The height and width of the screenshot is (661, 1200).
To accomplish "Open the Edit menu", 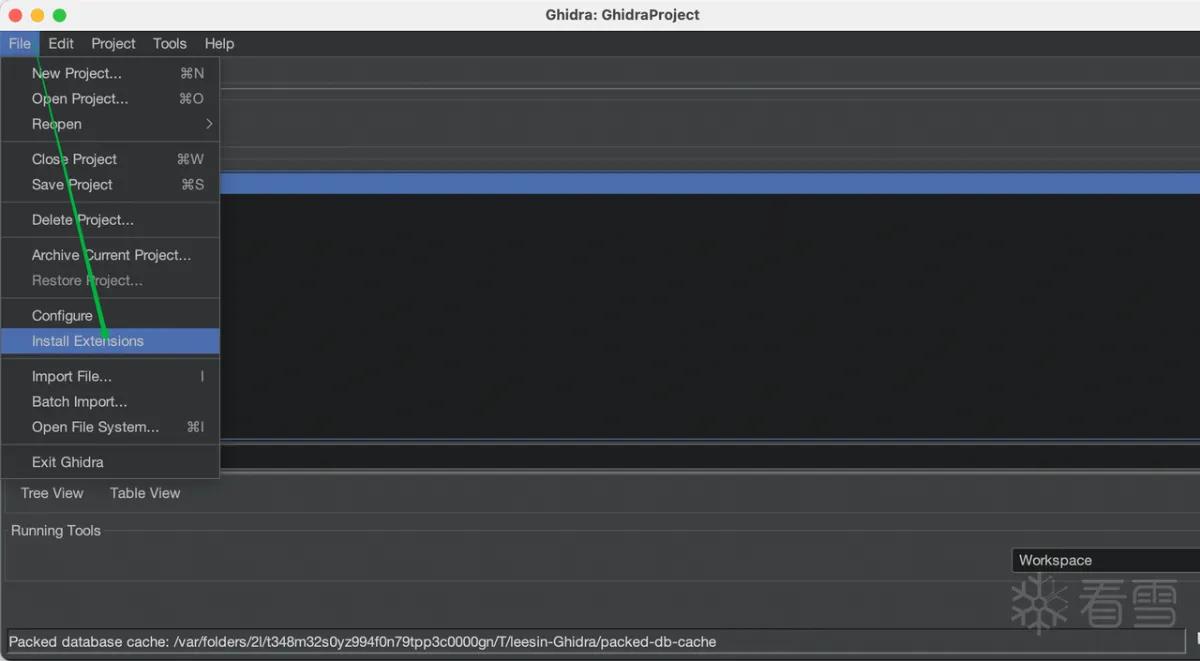I will point(61,43).
